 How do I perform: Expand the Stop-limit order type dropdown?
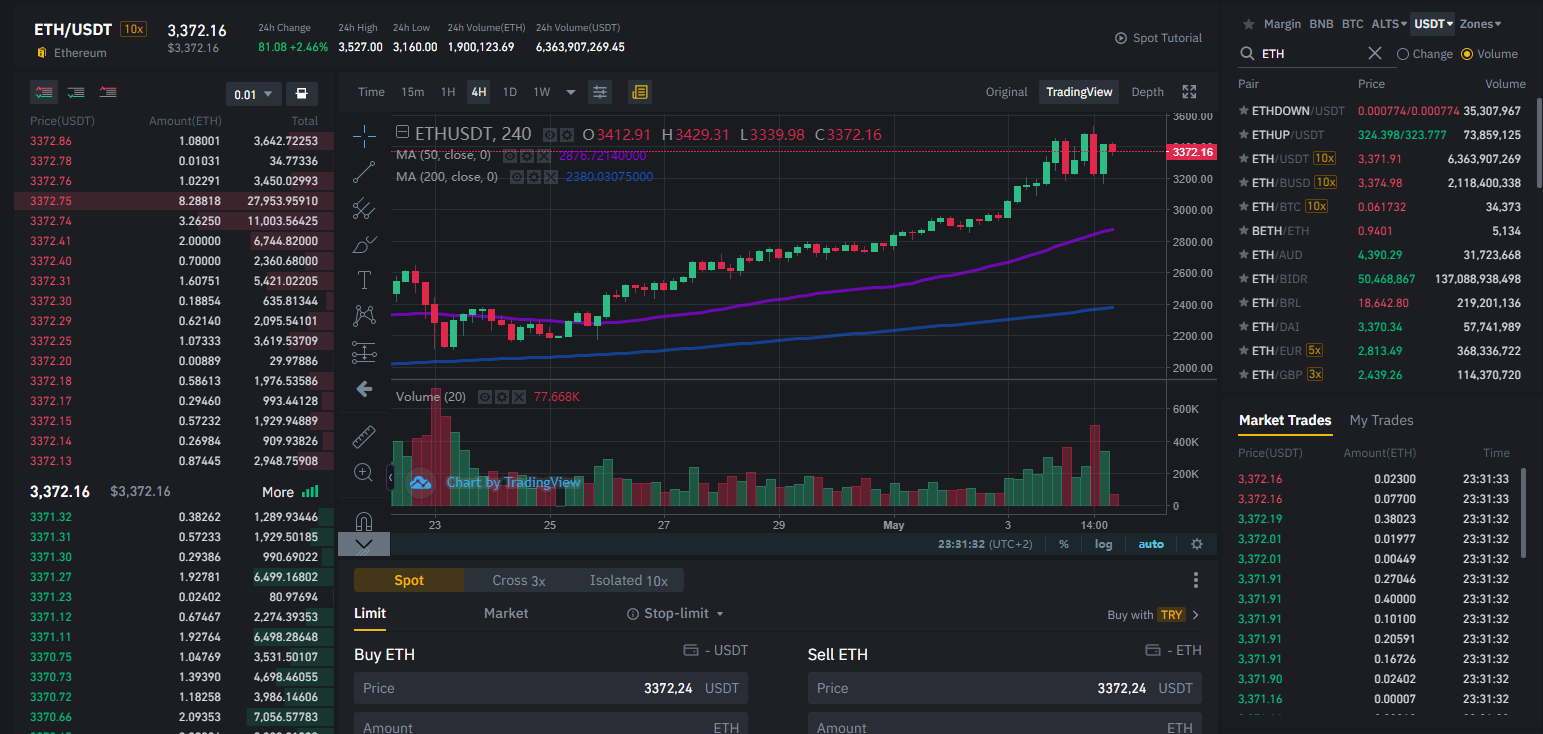675,613
